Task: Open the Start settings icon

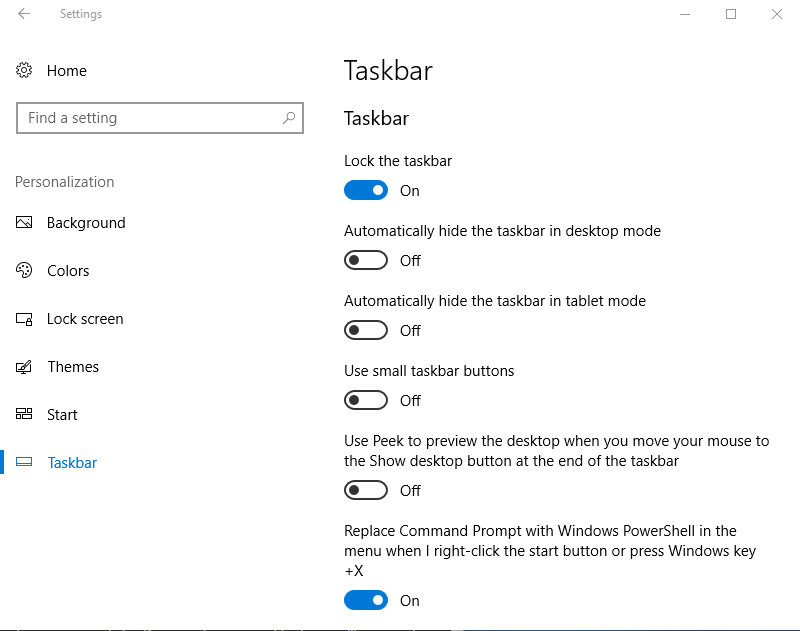Action: coord(23,415)
